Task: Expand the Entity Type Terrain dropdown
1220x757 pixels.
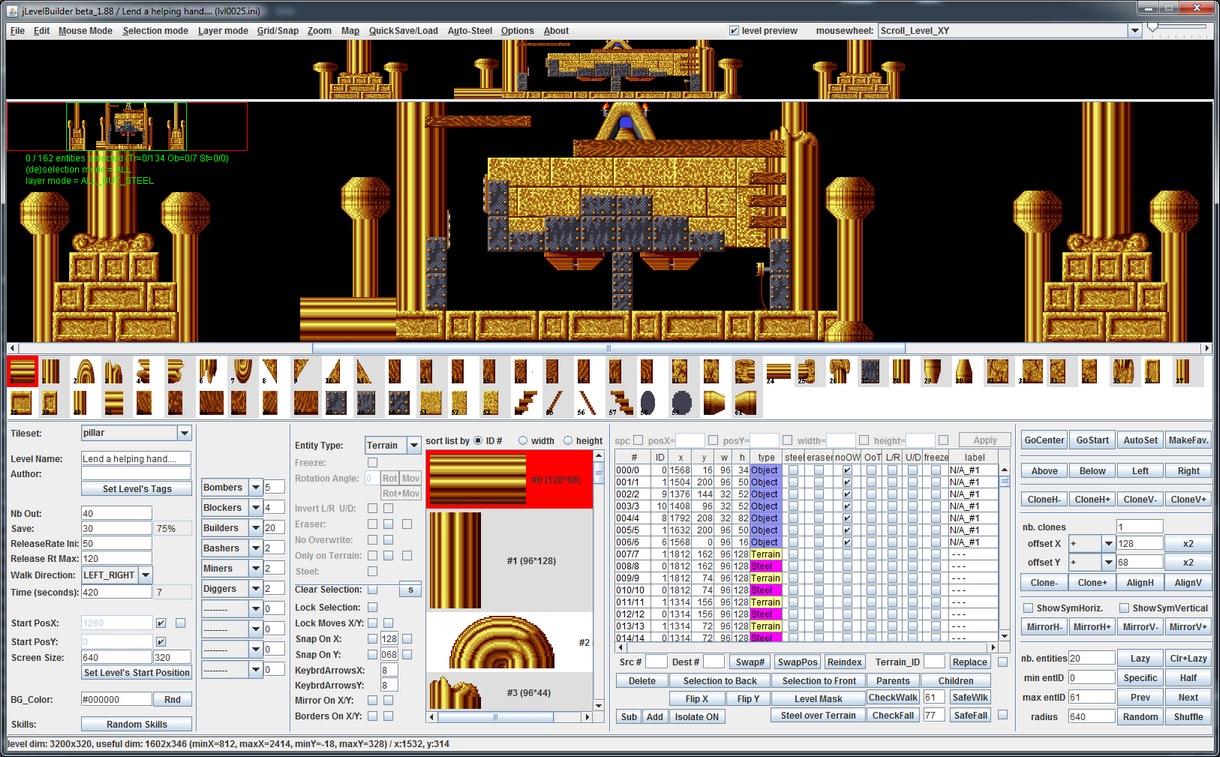Action: point(414,445)
